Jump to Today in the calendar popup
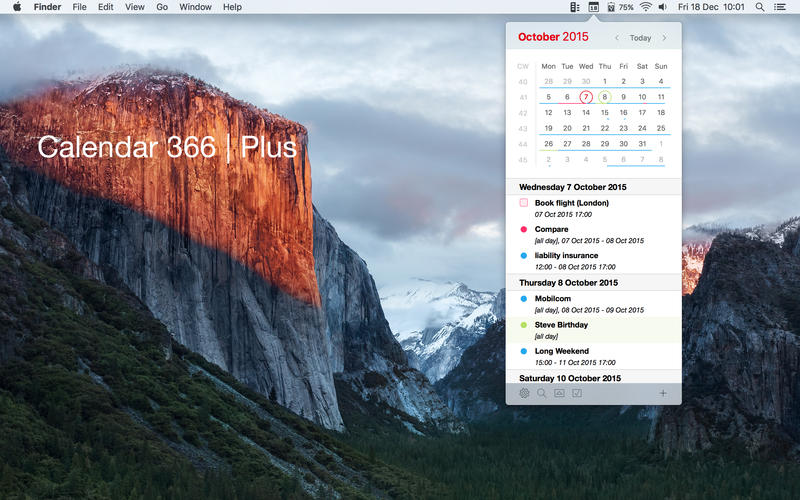Image resolution: width=800 pixels, height=500 pixels. [640, 38]
